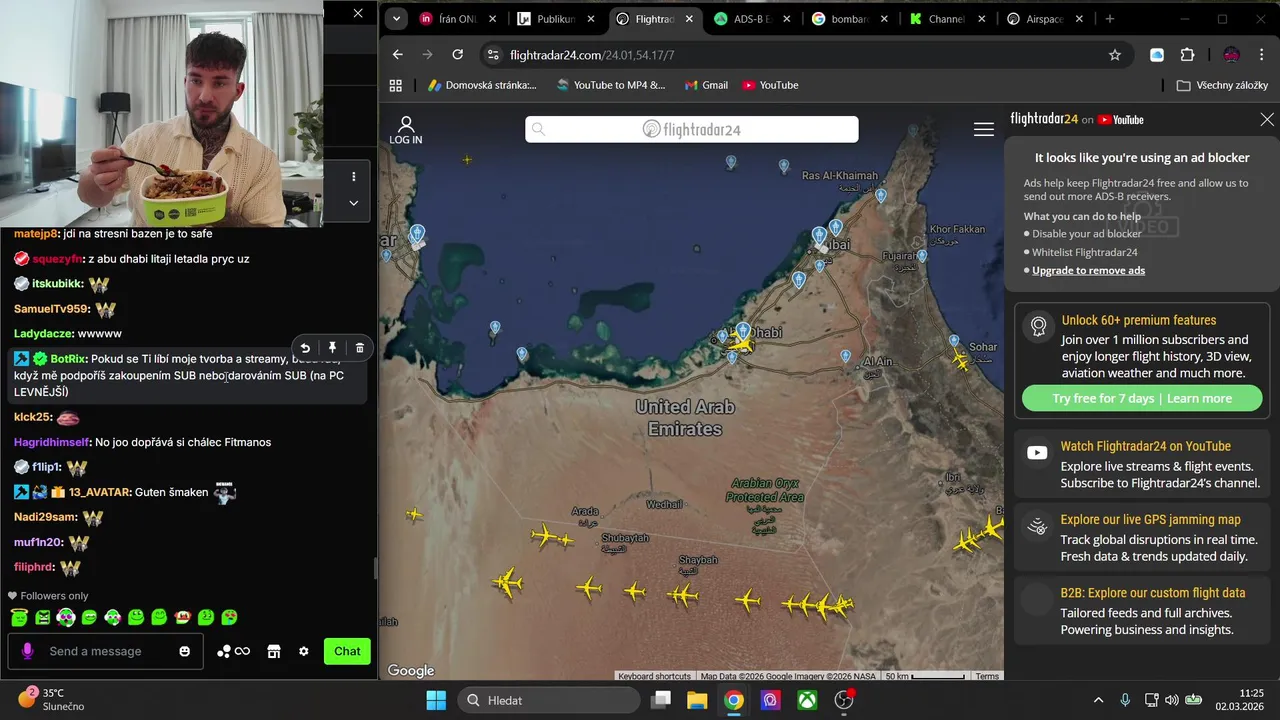Click Unlock 60+ premium features heading

coord(1139,320)
